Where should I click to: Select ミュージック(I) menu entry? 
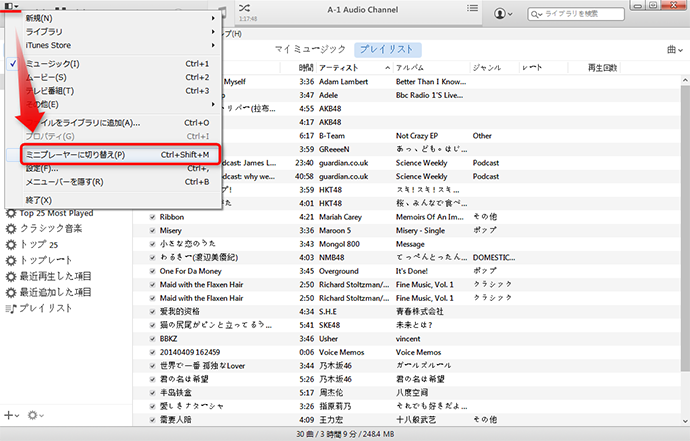[x=114, y=64]
